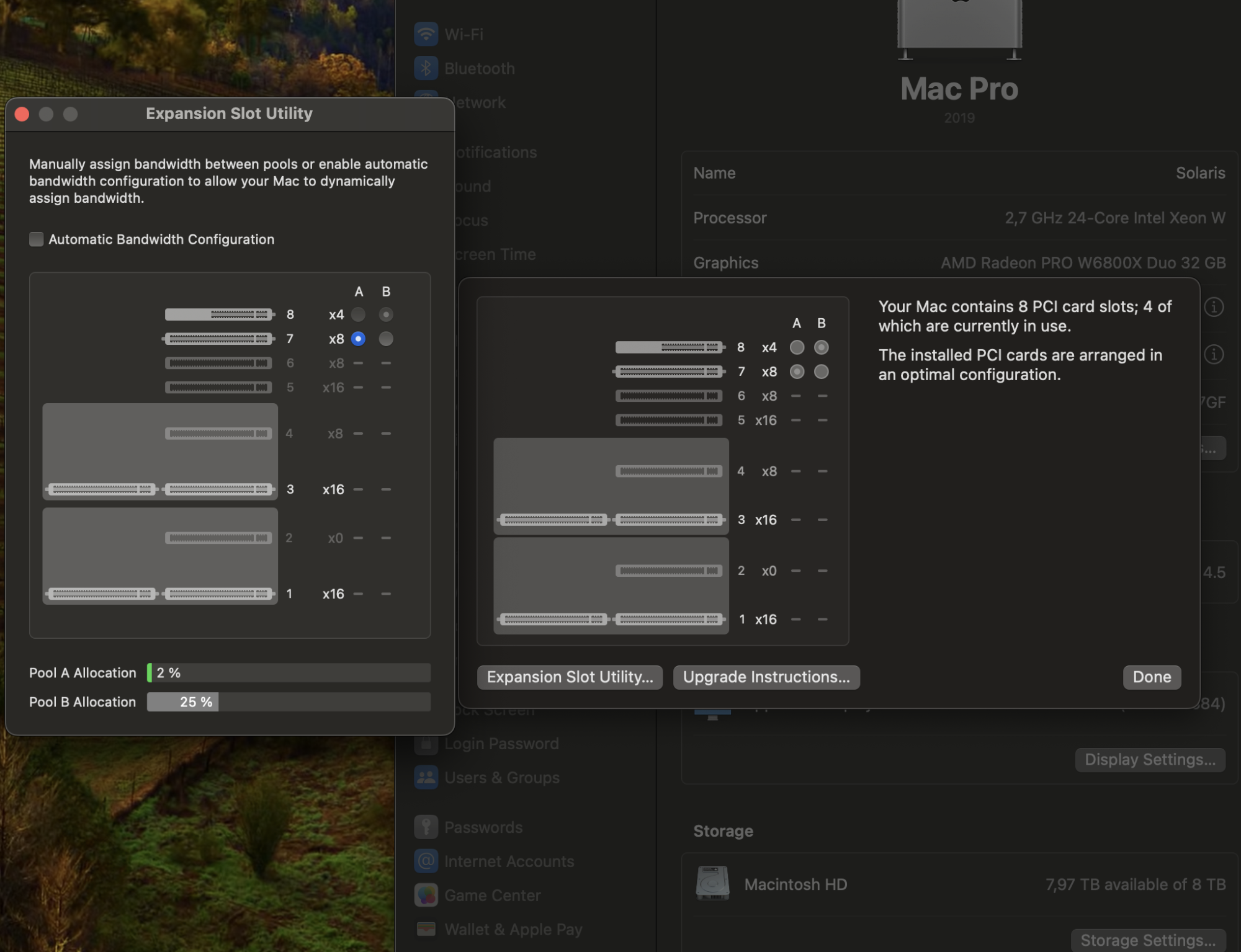Click the Solaris computer name field
Image resolution: width=1241 pixels, height=952 pixels.
(1199, 173)
